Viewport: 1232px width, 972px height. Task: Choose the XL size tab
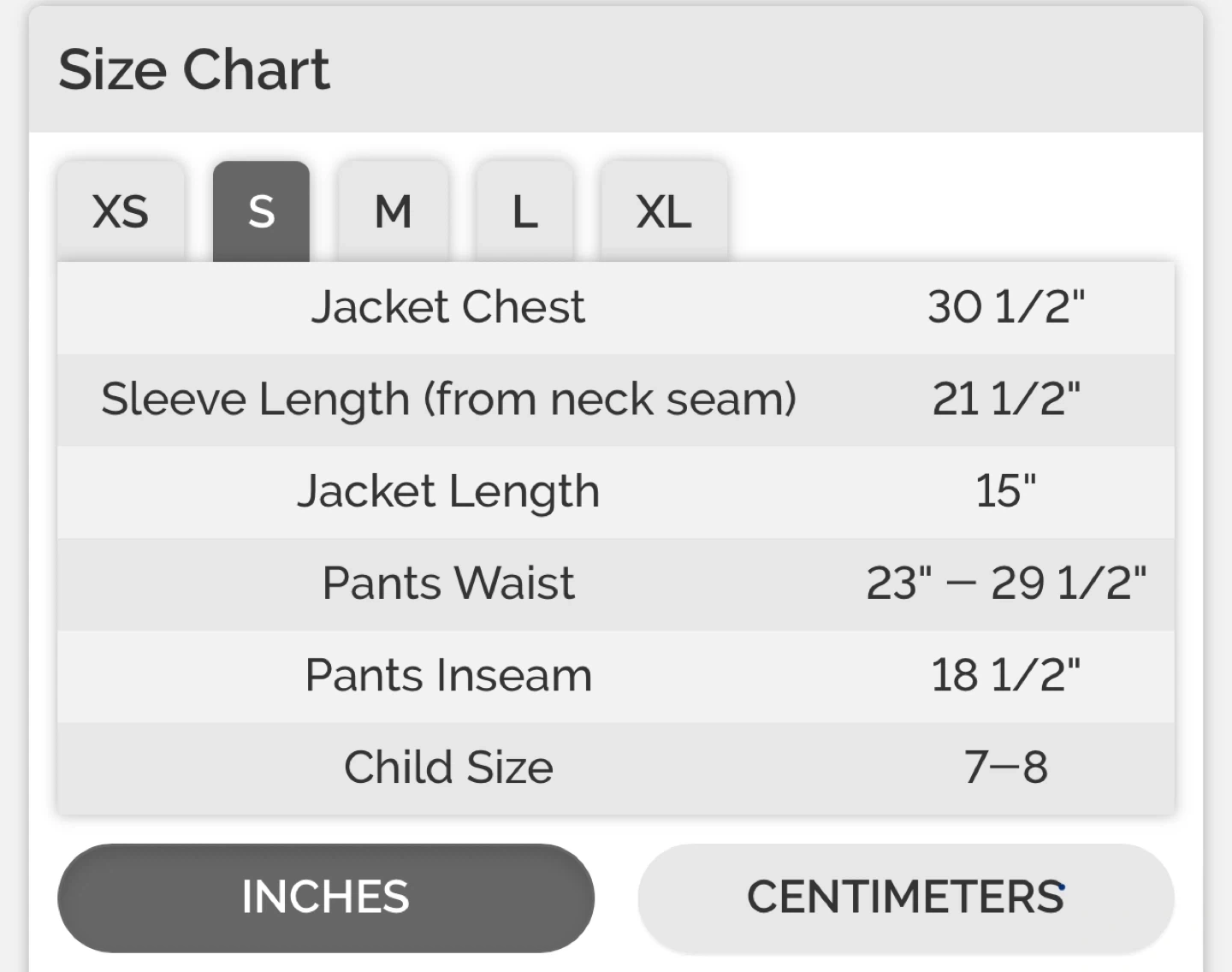(664, 211)
